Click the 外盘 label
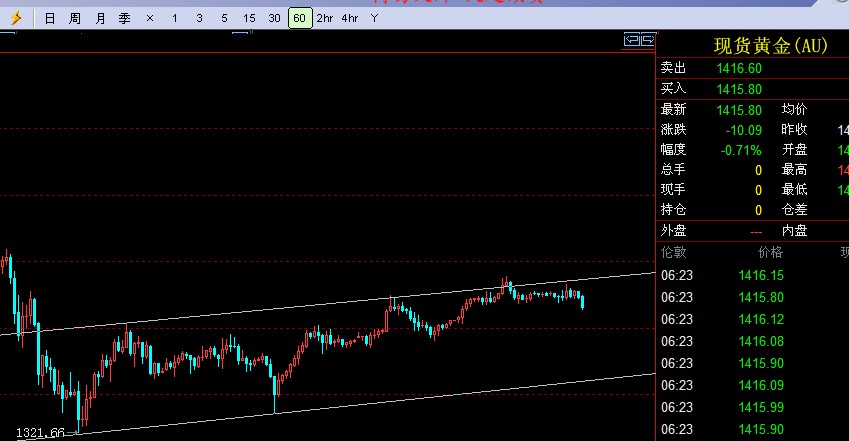Image resolution: width=849 pixels, height=441 pixels. pyautogui.click(x=673, y=231)
